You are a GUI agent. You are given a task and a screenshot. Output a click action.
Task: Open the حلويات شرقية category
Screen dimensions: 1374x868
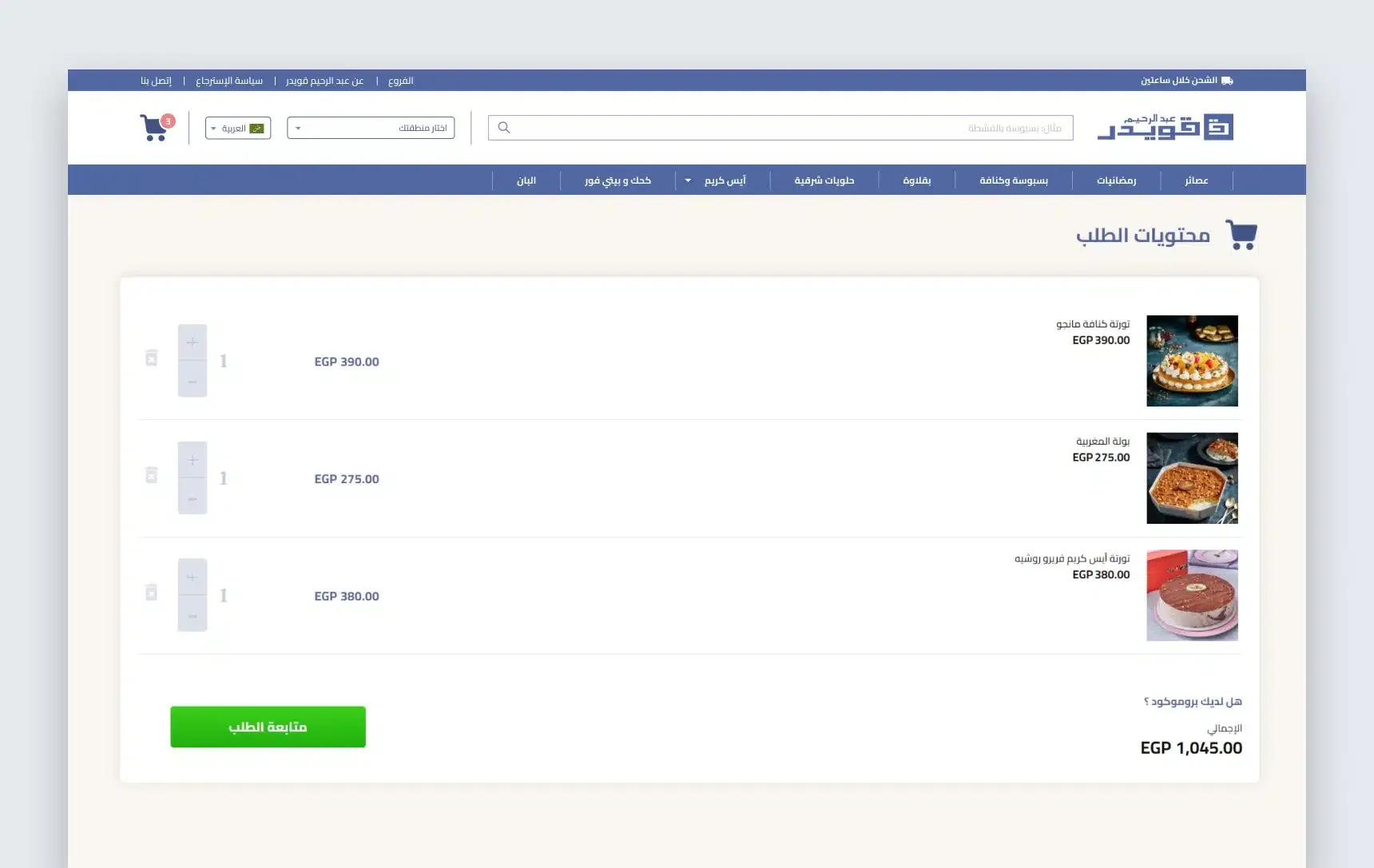tap(824, 180)
